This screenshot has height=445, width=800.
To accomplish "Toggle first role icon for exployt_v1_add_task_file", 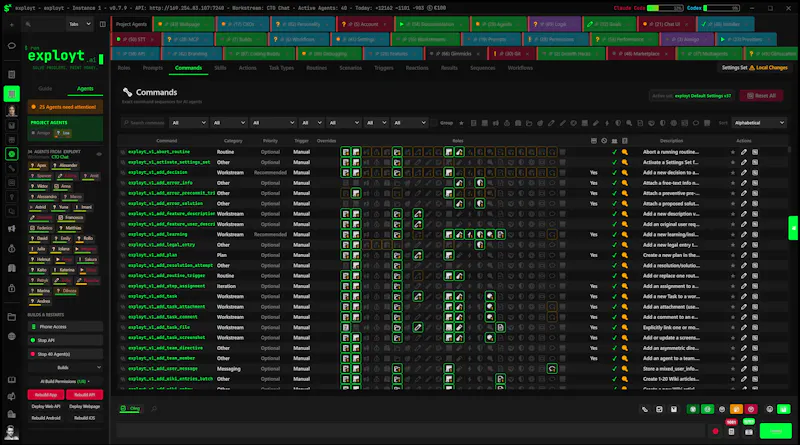I will click(x=345, y=327).
